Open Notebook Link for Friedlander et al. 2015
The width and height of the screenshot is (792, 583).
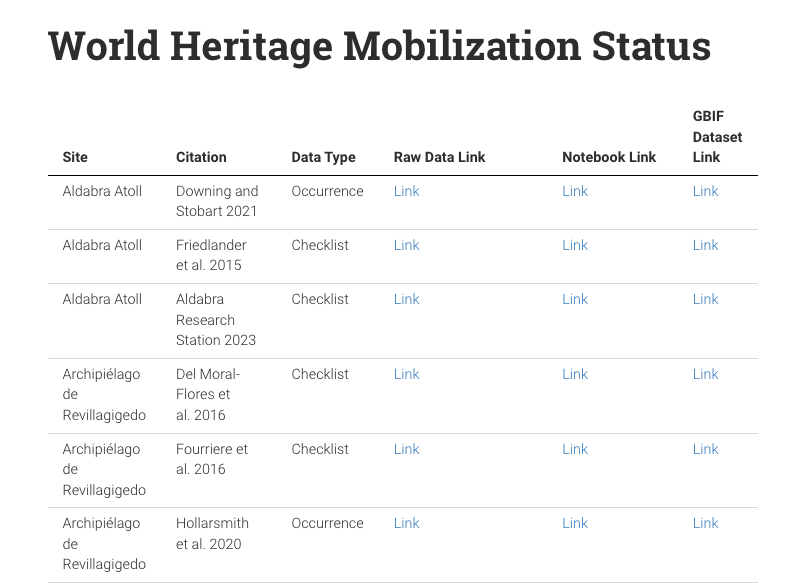pos(575,245)
